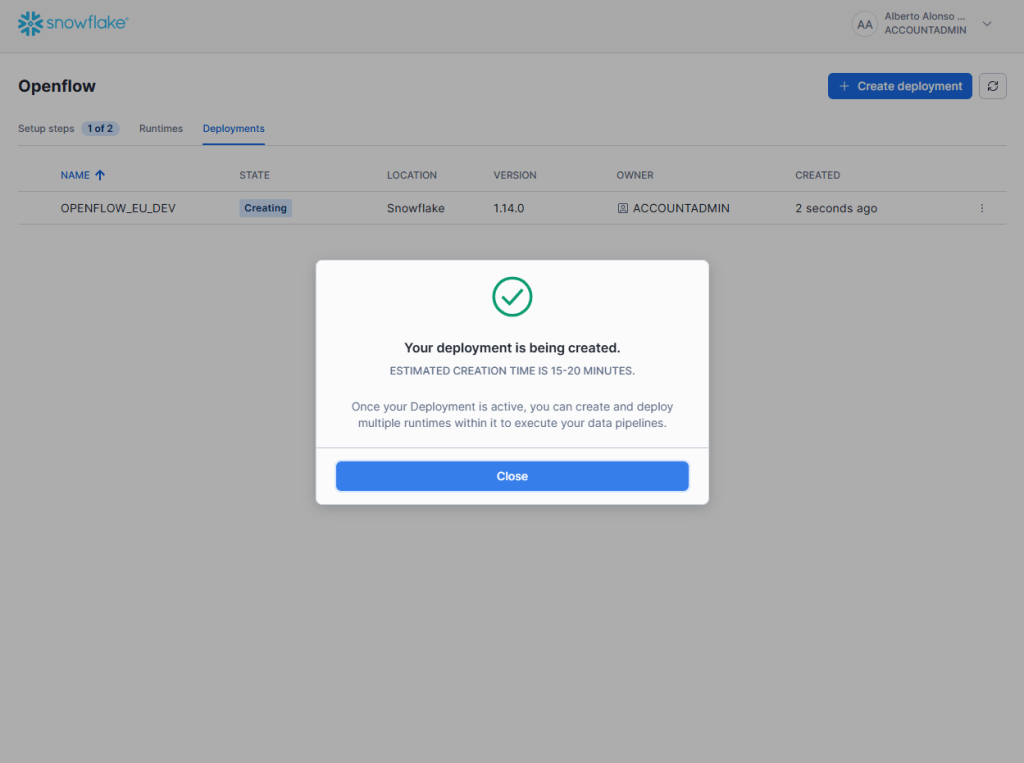Switch to the Runtimes tab

click(161, 129)
